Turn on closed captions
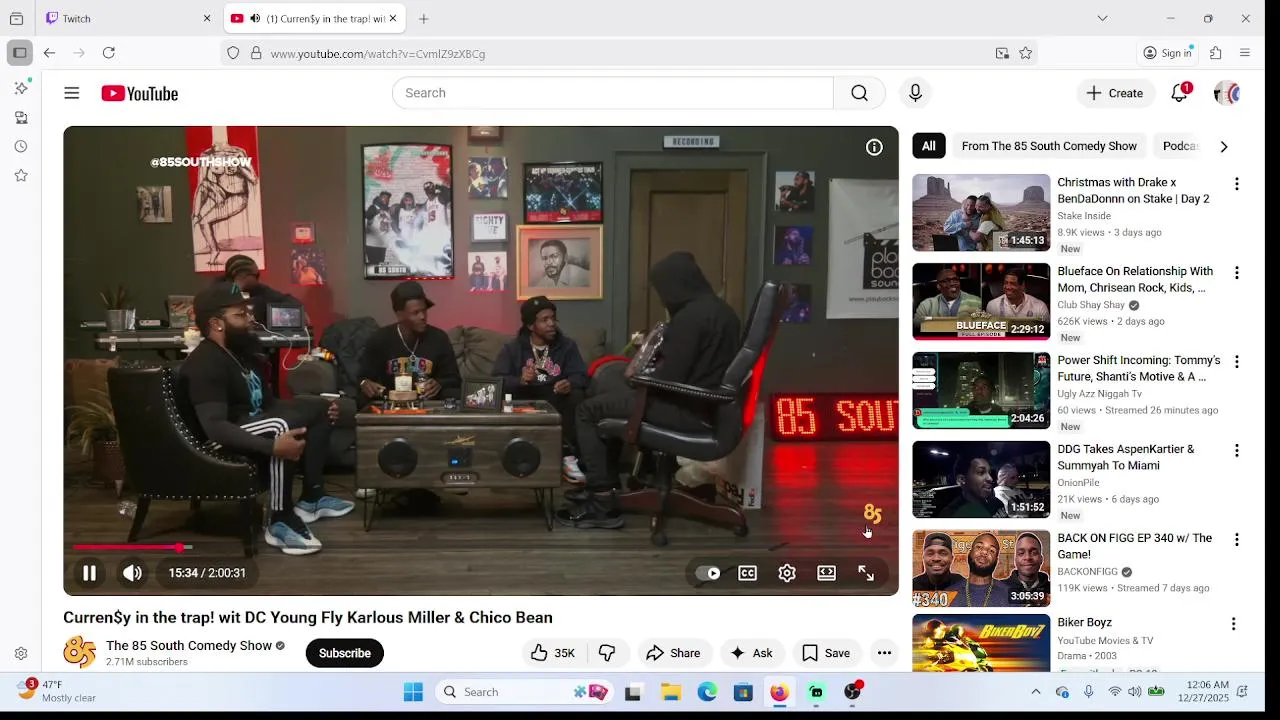This screenshot has width=1280, height=720. pos(747,573)
